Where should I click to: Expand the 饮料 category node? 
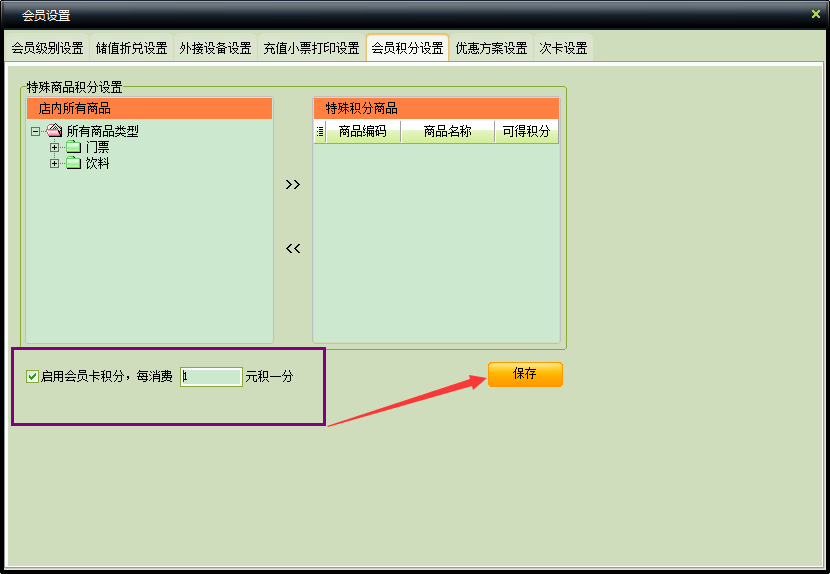(55, 164)
